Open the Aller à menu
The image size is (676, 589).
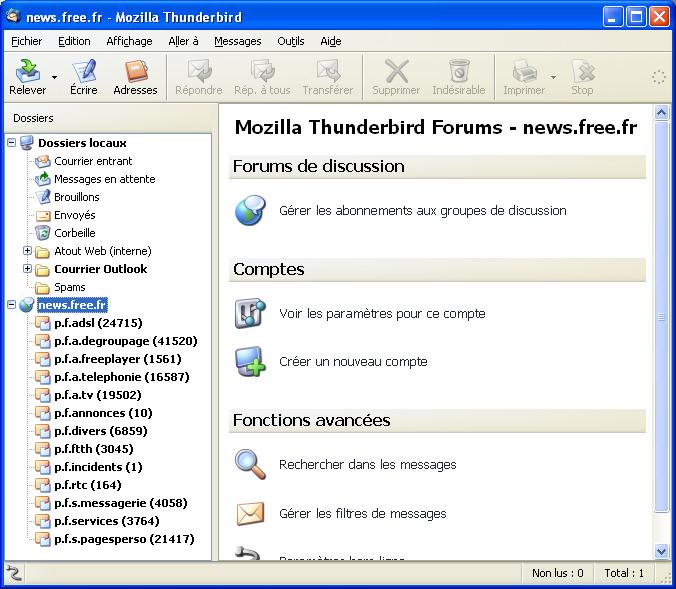(183, 41)
